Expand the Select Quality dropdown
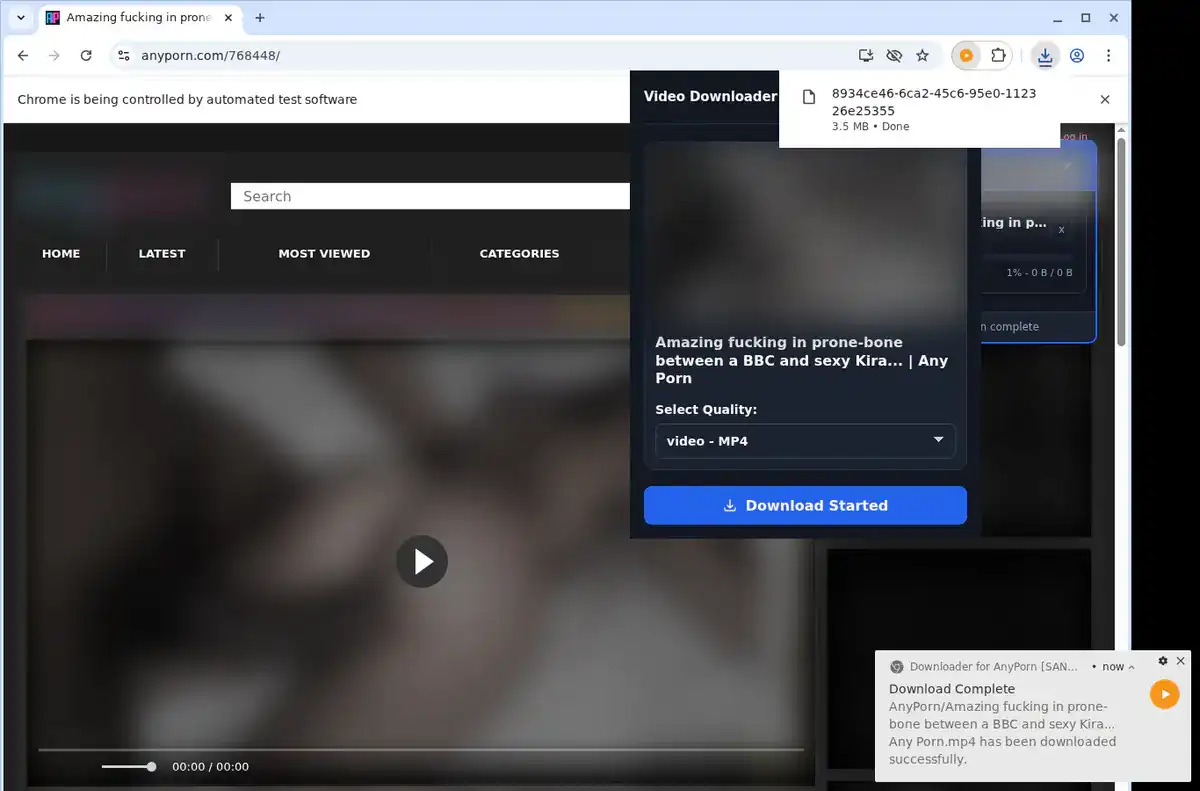 (x=805, y=441)
